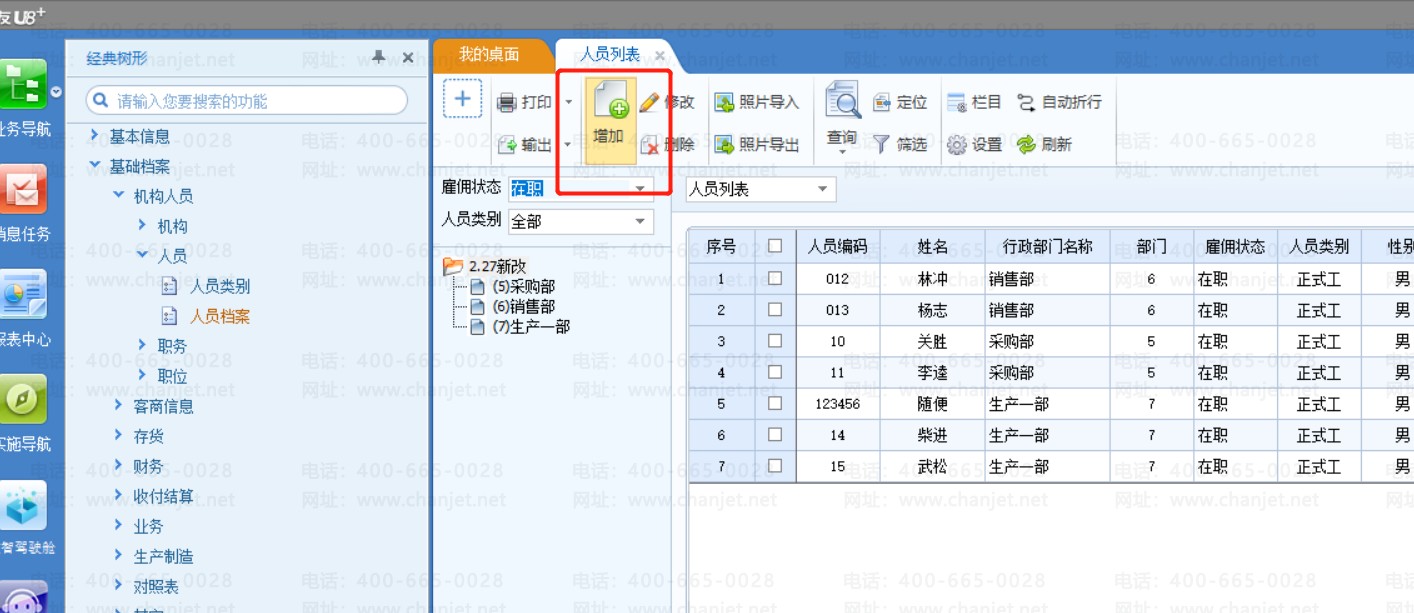Expand 客商信息 tree node
The height and width of the screenshot is (613, 1414).
pyautogui.click(x=119, y=405)
